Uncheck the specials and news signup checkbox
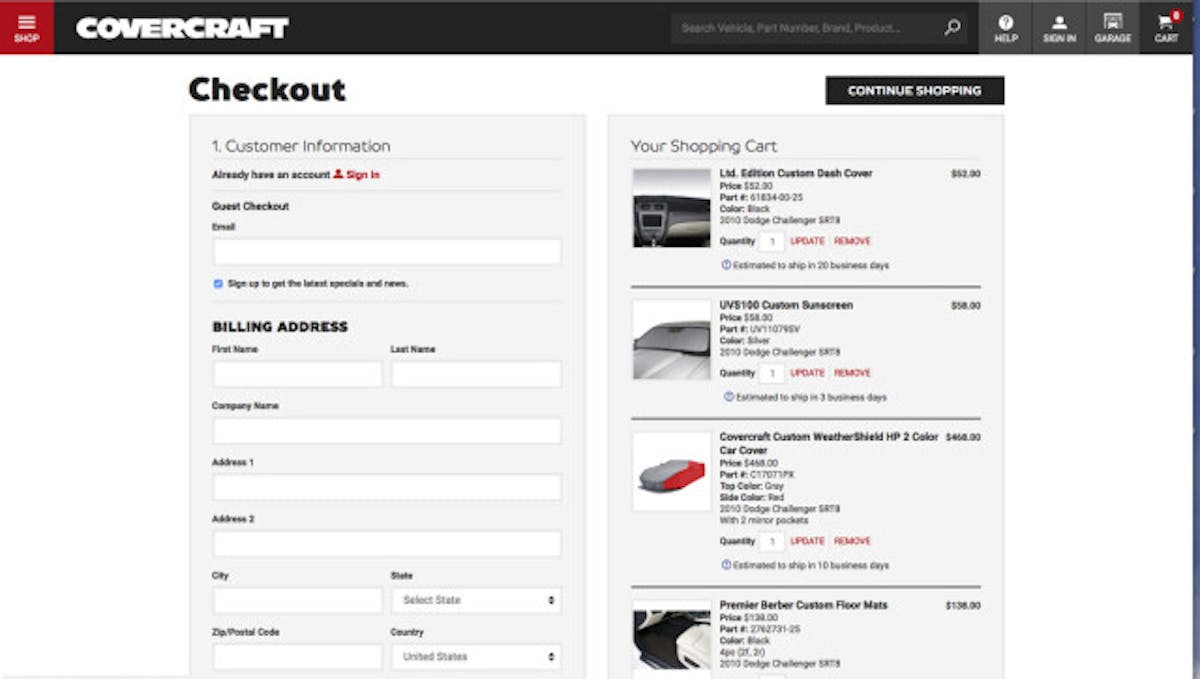 coord(217,283)
